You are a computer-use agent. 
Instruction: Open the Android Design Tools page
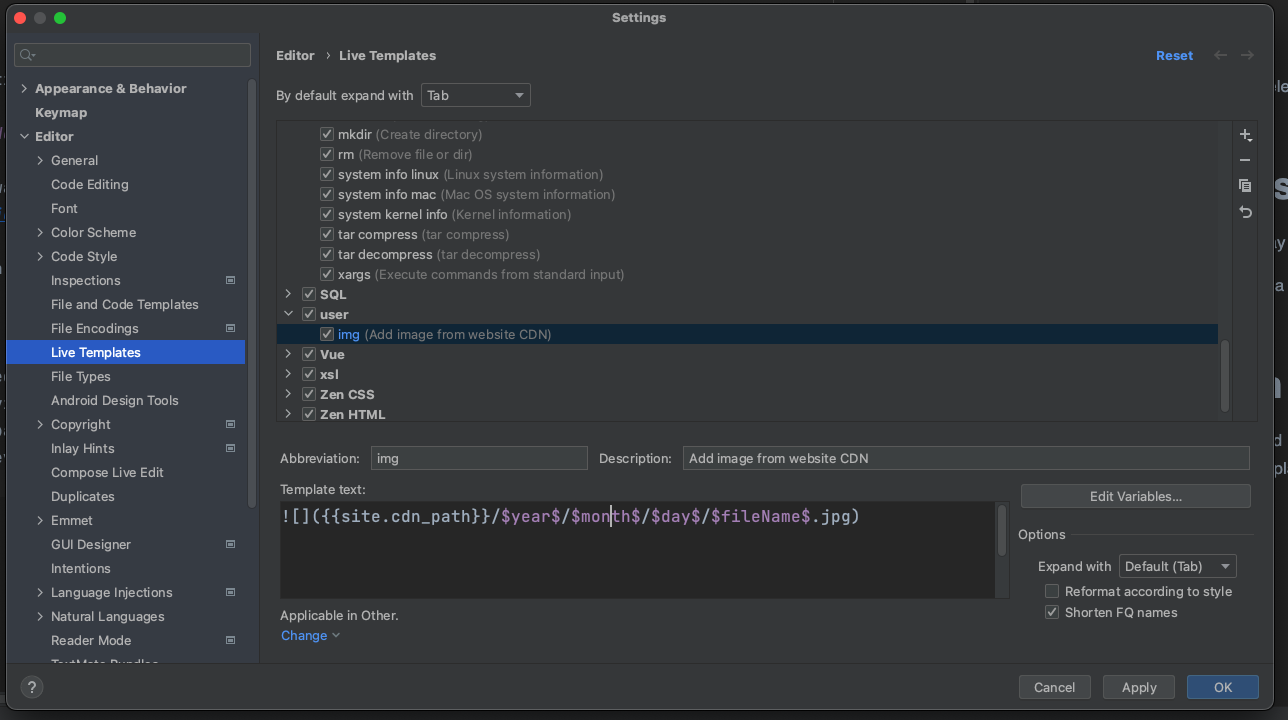point(115,400)
